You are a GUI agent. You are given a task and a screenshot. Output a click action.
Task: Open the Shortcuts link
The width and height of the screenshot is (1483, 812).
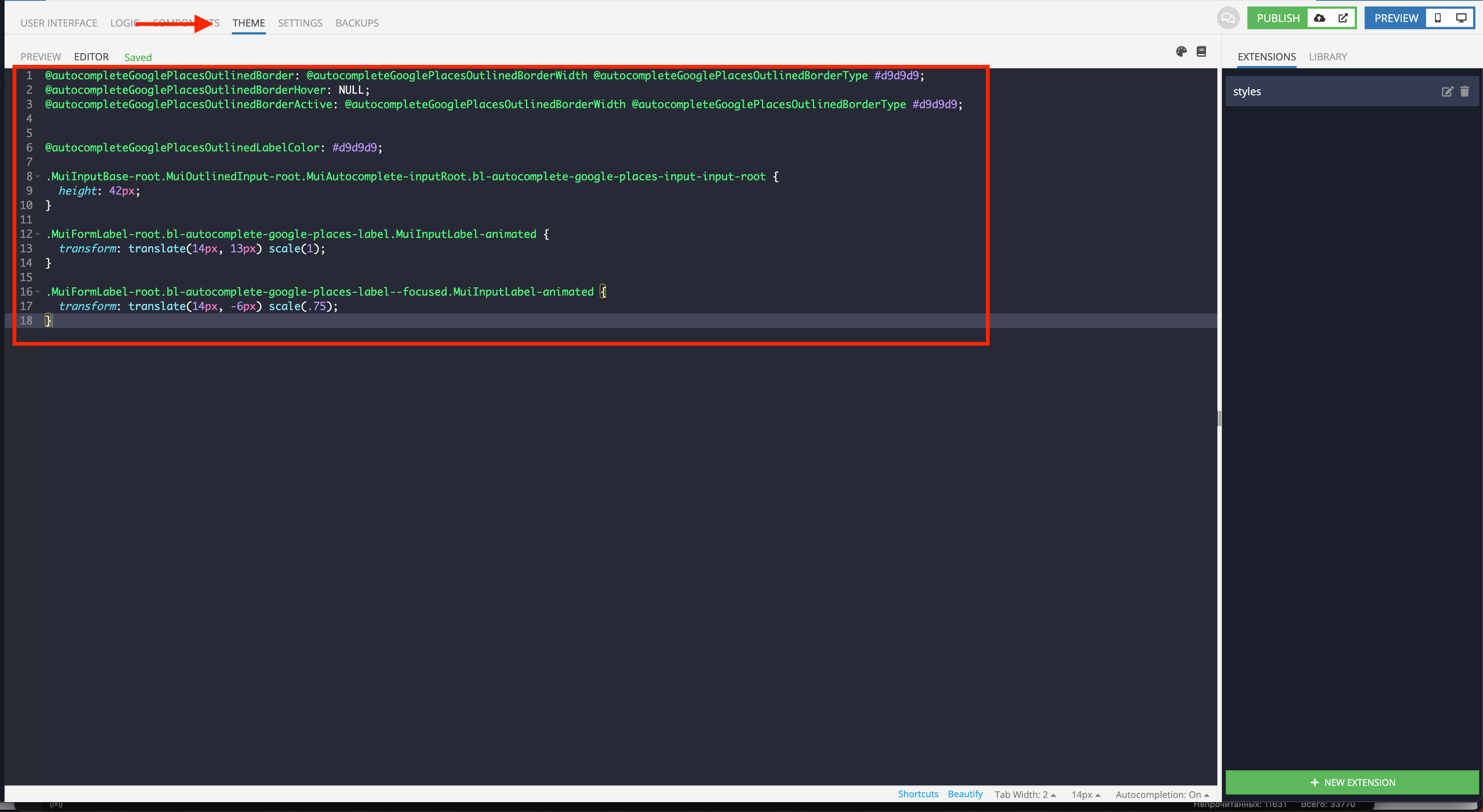pyautogui.click(x=918, y=793)
